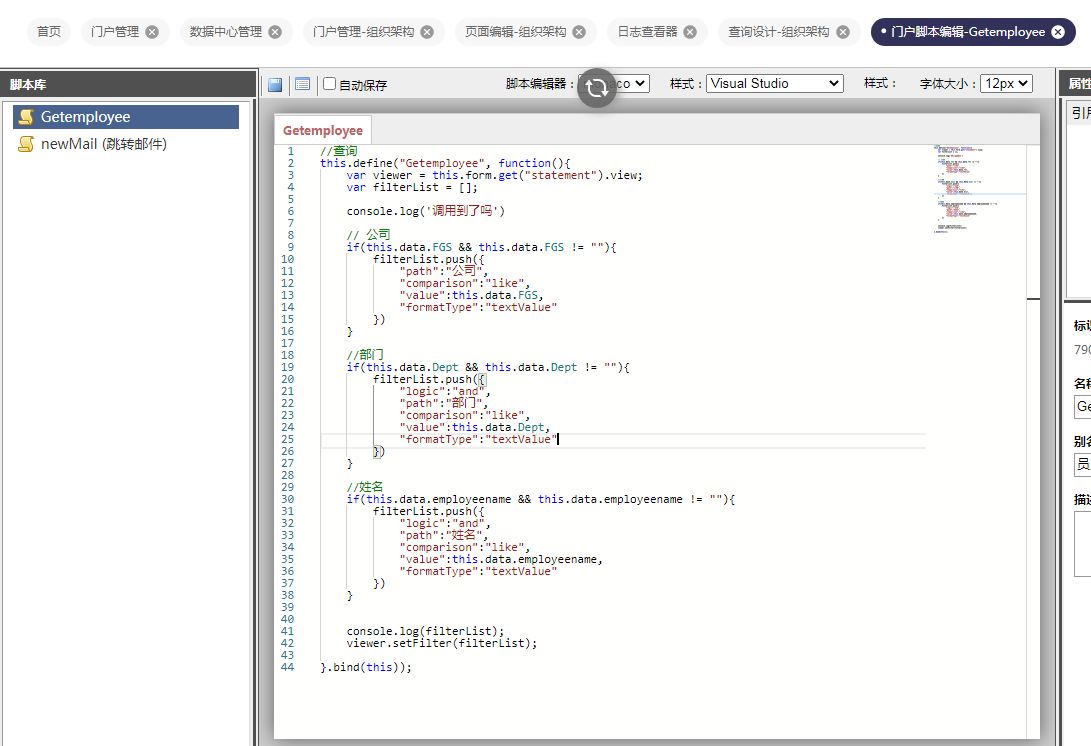Click the Getemployee editor file tab
Viewport: 1091px width, 746px height.
pyautogui.click(x=322, y=131)
